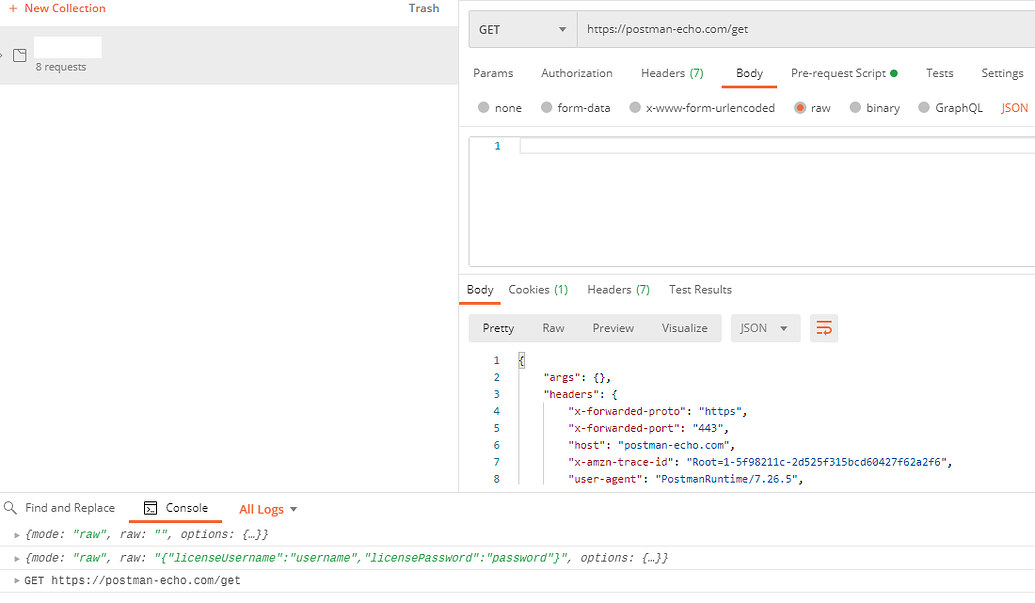Open the Trash

pyautogui.click(x=423, y=8)
